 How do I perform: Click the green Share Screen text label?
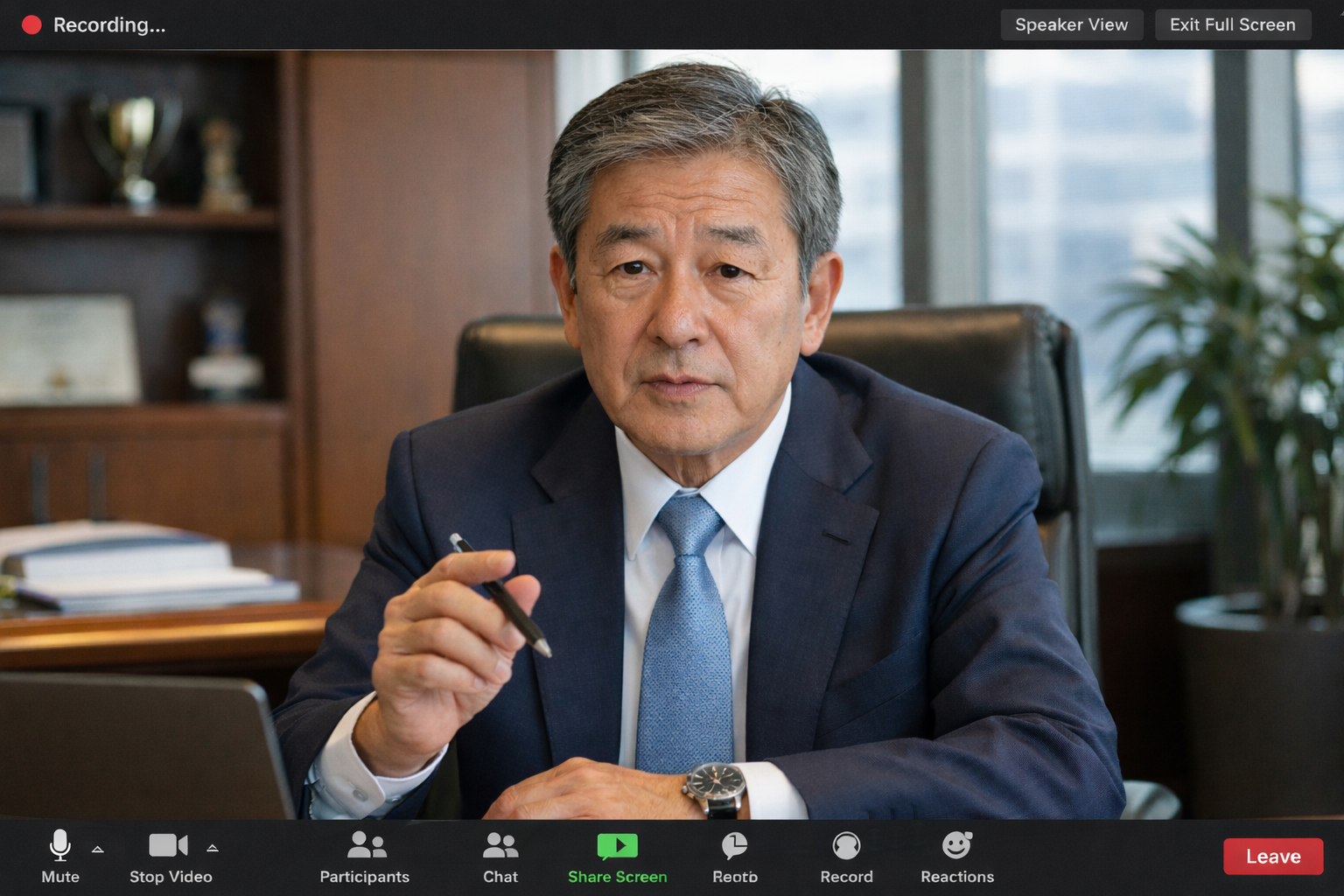tap(617, 877)
